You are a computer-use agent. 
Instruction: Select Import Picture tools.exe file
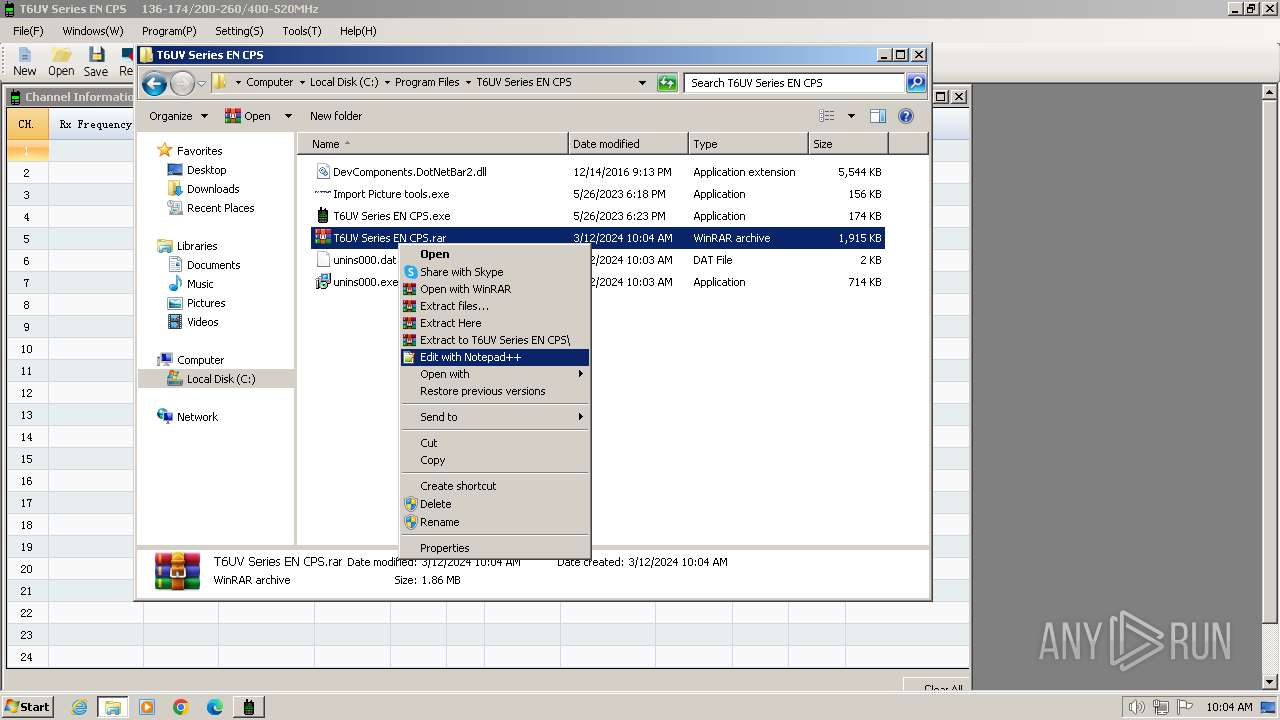pyautogui.click(x=390, y=194)
